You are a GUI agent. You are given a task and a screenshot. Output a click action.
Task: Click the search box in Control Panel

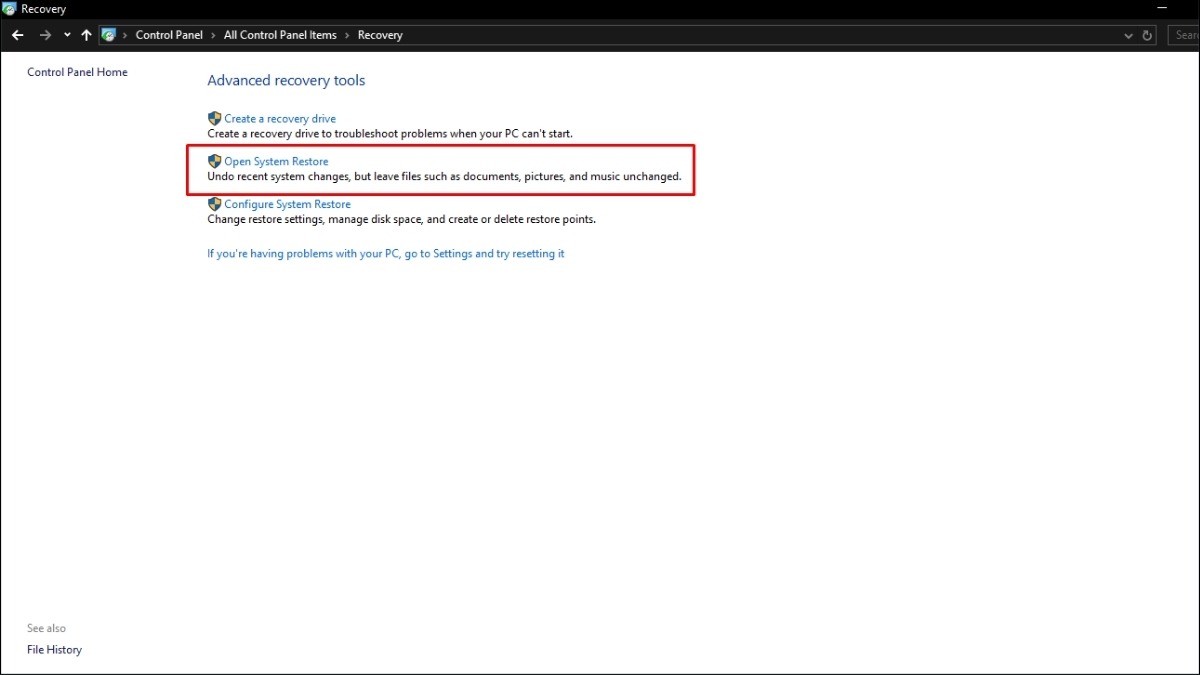(x=1182, y=35)
